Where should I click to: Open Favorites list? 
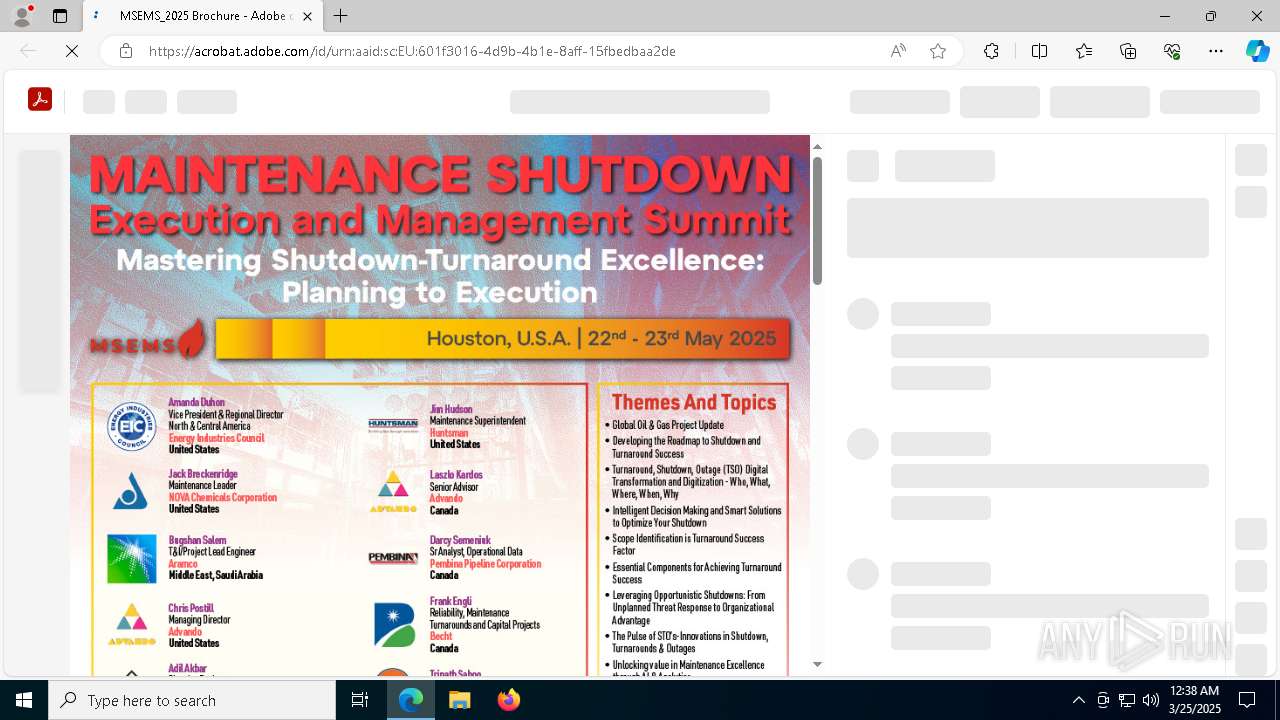click(x=1084, y=51)
